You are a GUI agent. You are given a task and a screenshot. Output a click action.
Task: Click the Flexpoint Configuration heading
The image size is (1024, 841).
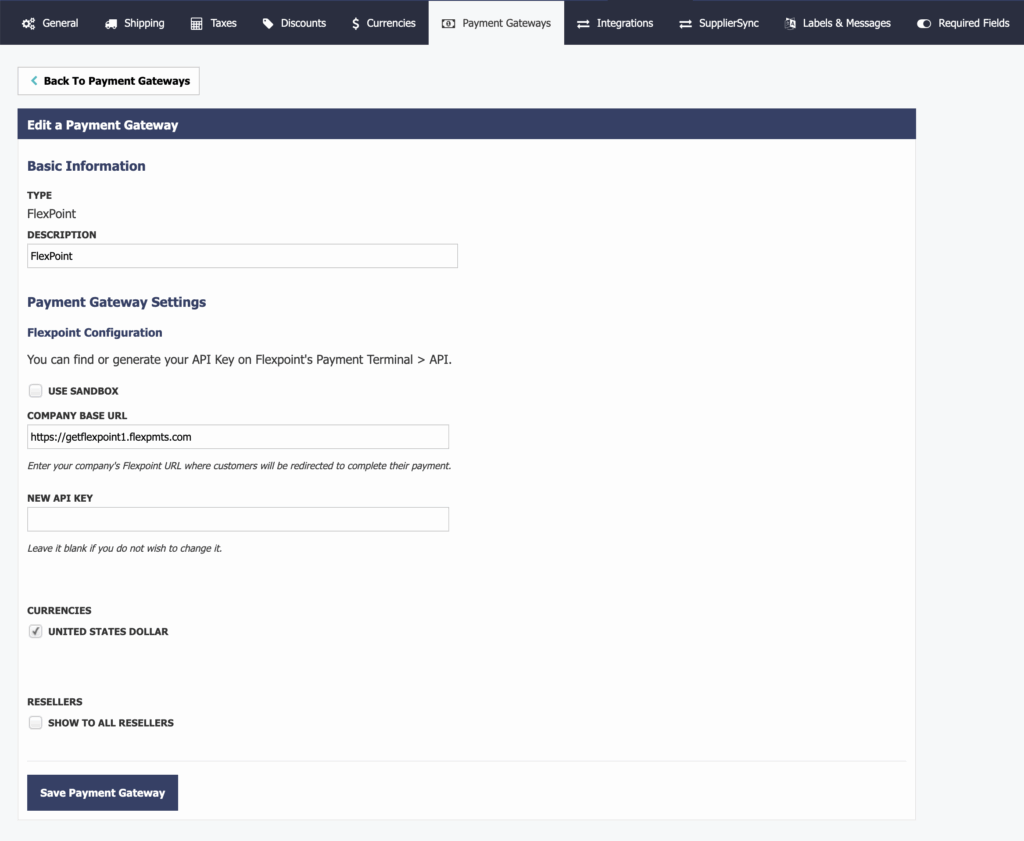coord(95,332)
